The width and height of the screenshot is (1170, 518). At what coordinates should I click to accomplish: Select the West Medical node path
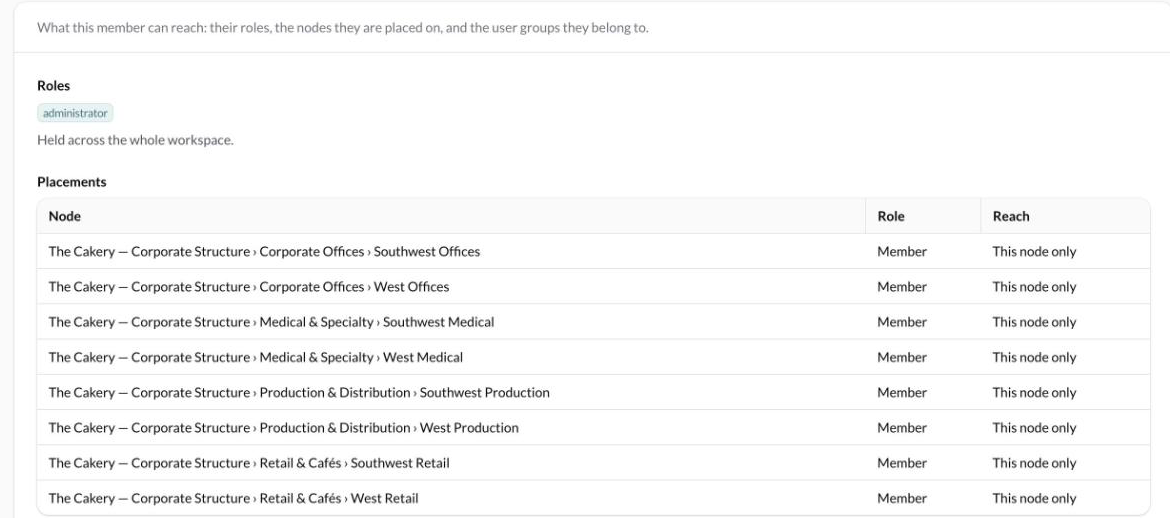256,357
